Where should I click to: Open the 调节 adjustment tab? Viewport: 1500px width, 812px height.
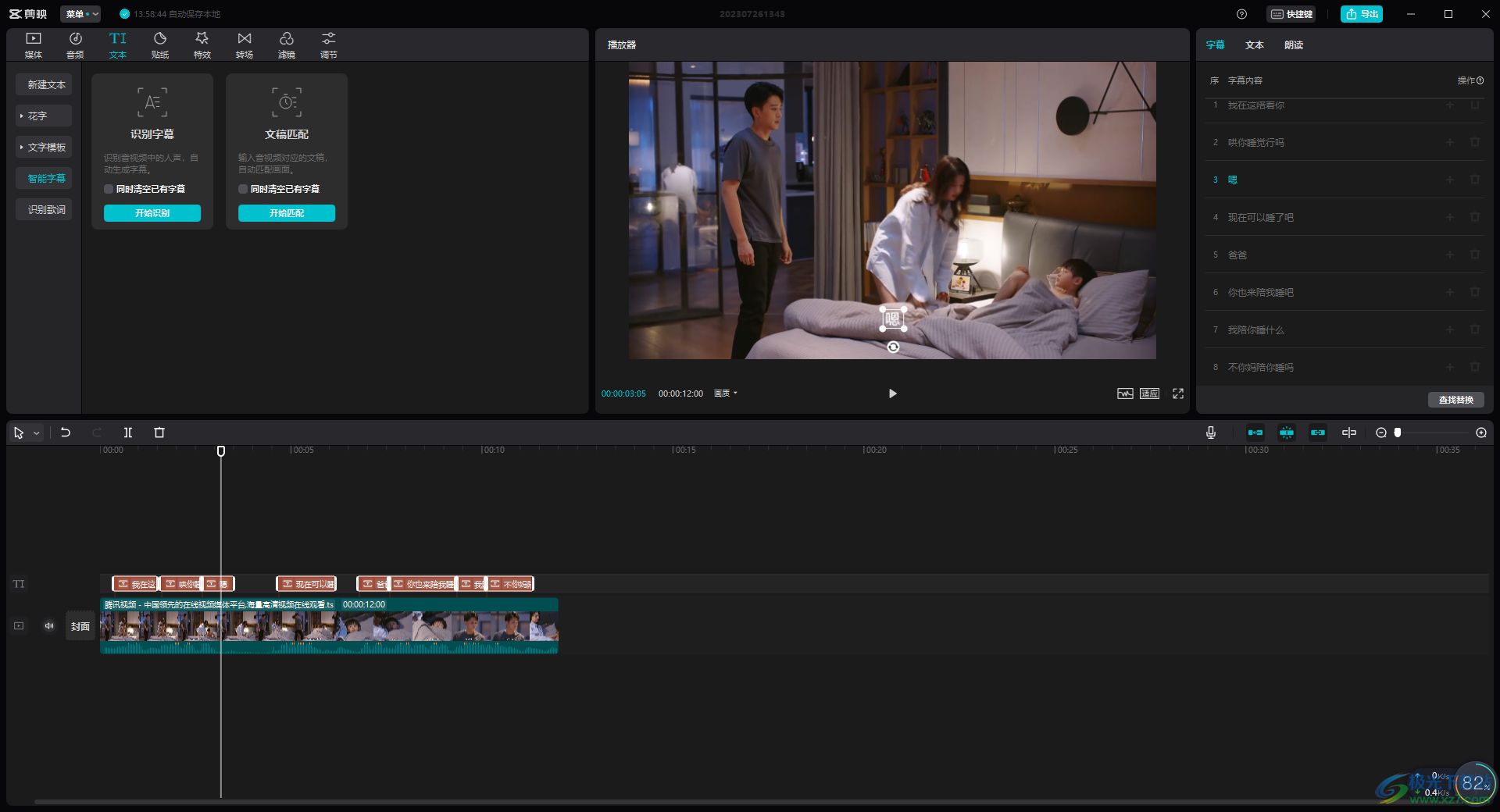click(x=329, y=45)
